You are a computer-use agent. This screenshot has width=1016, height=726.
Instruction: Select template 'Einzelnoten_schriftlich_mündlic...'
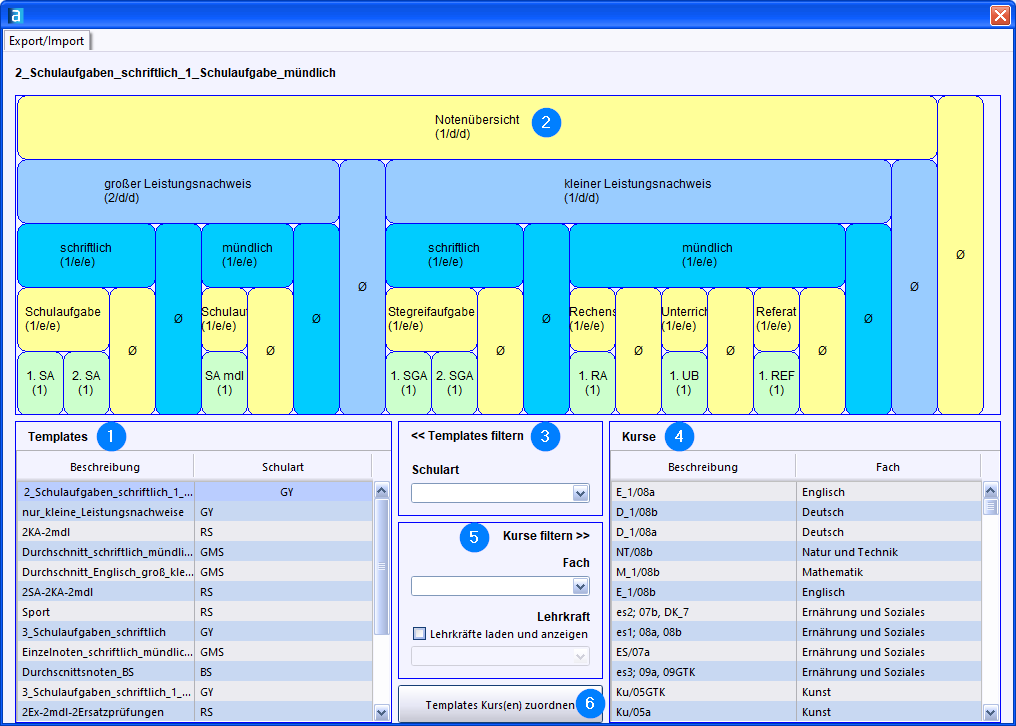point(194,652)
